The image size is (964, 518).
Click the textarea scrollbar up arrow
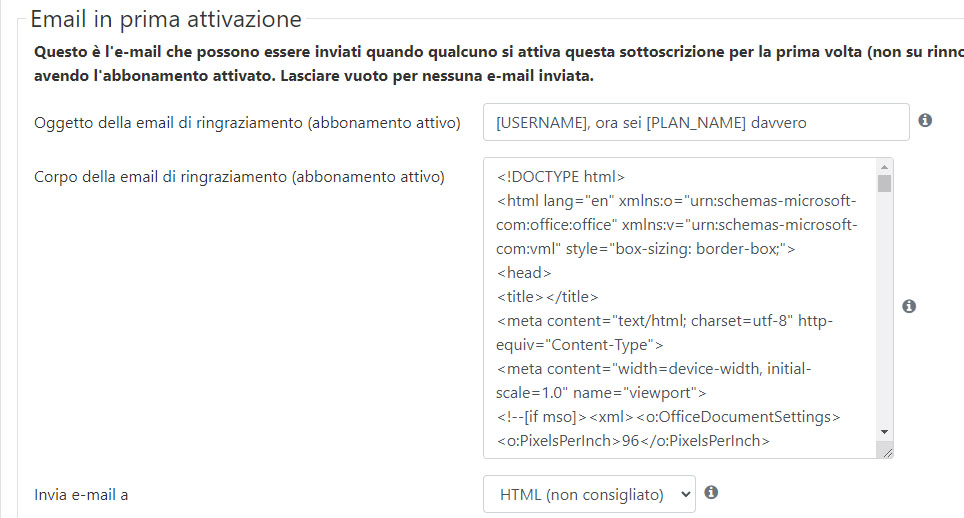(884, 167)
